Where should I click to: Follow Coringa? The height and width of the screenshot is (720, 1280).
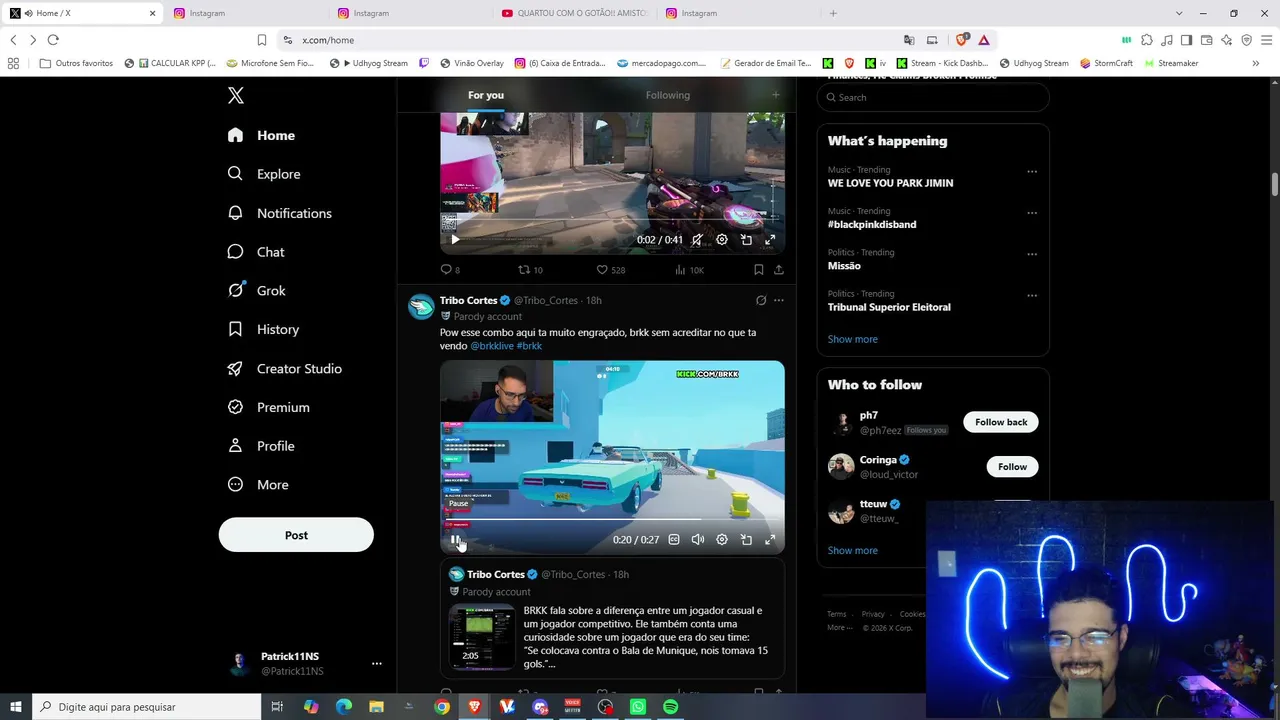tap(1012, 467)
